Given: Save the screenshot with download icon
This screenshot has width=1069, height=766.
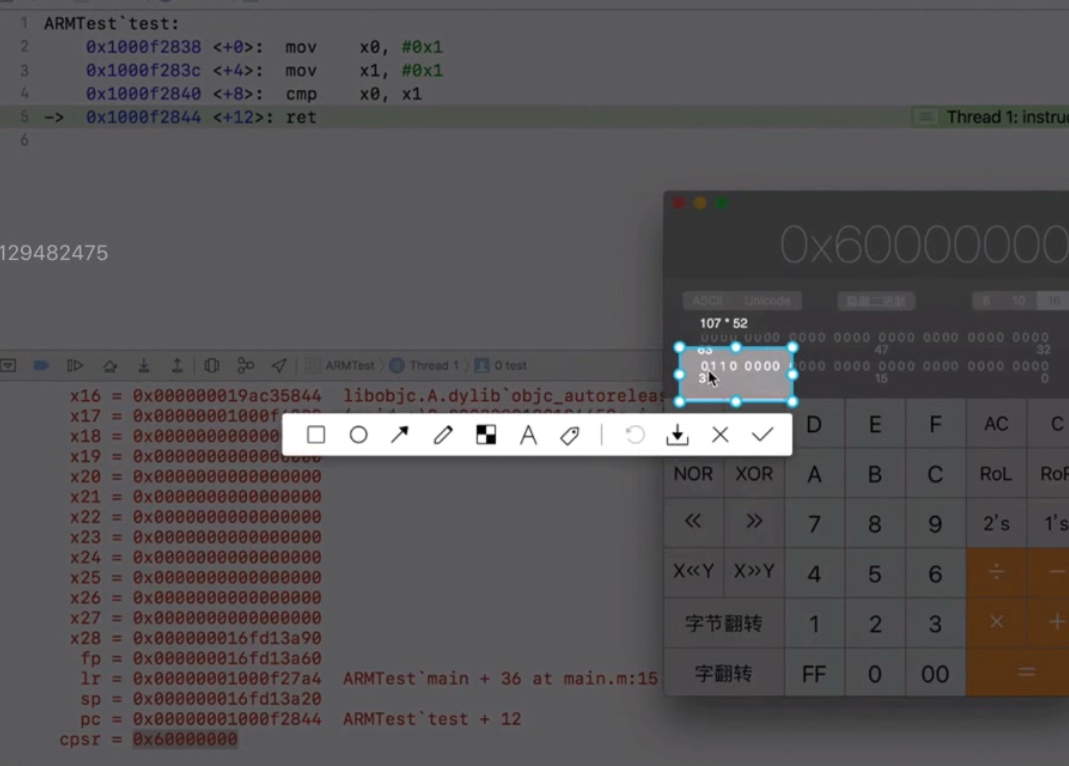Looking at the screenshot, I should (x=677, y=435).
